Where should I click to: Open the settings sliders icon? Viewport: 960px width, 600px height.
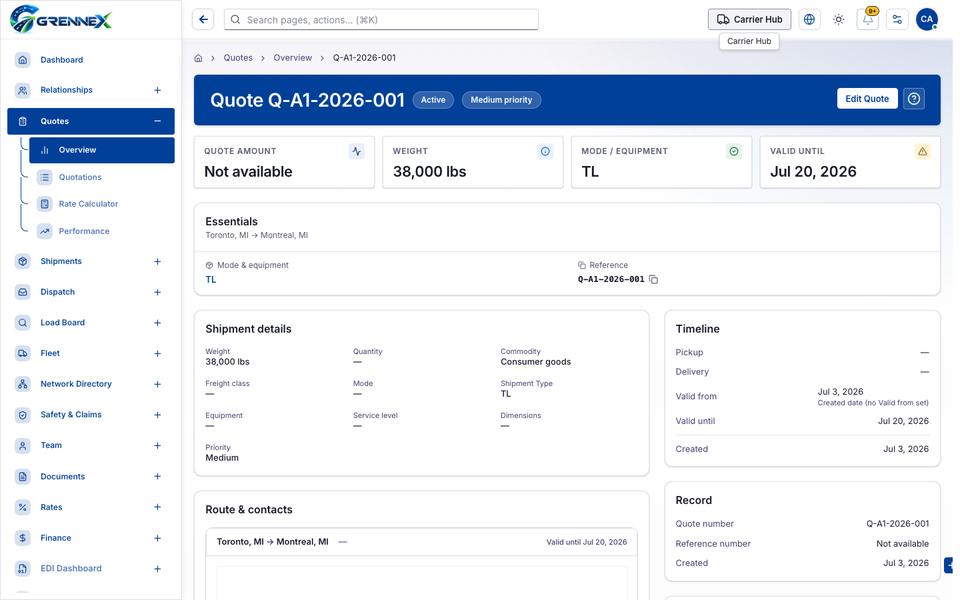point(898,20)
